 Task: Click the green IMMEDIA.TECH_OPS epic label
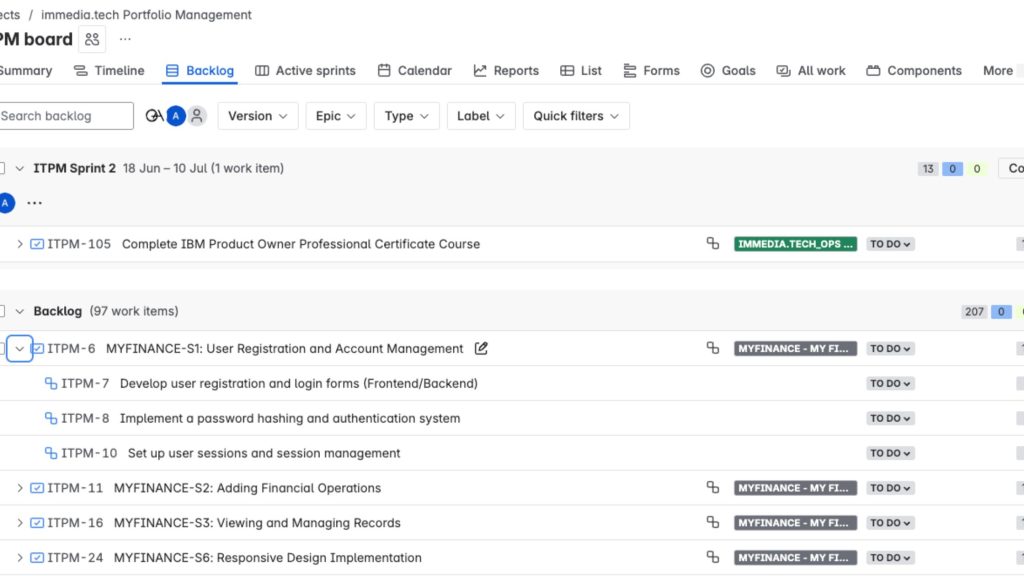coord(795,244)
